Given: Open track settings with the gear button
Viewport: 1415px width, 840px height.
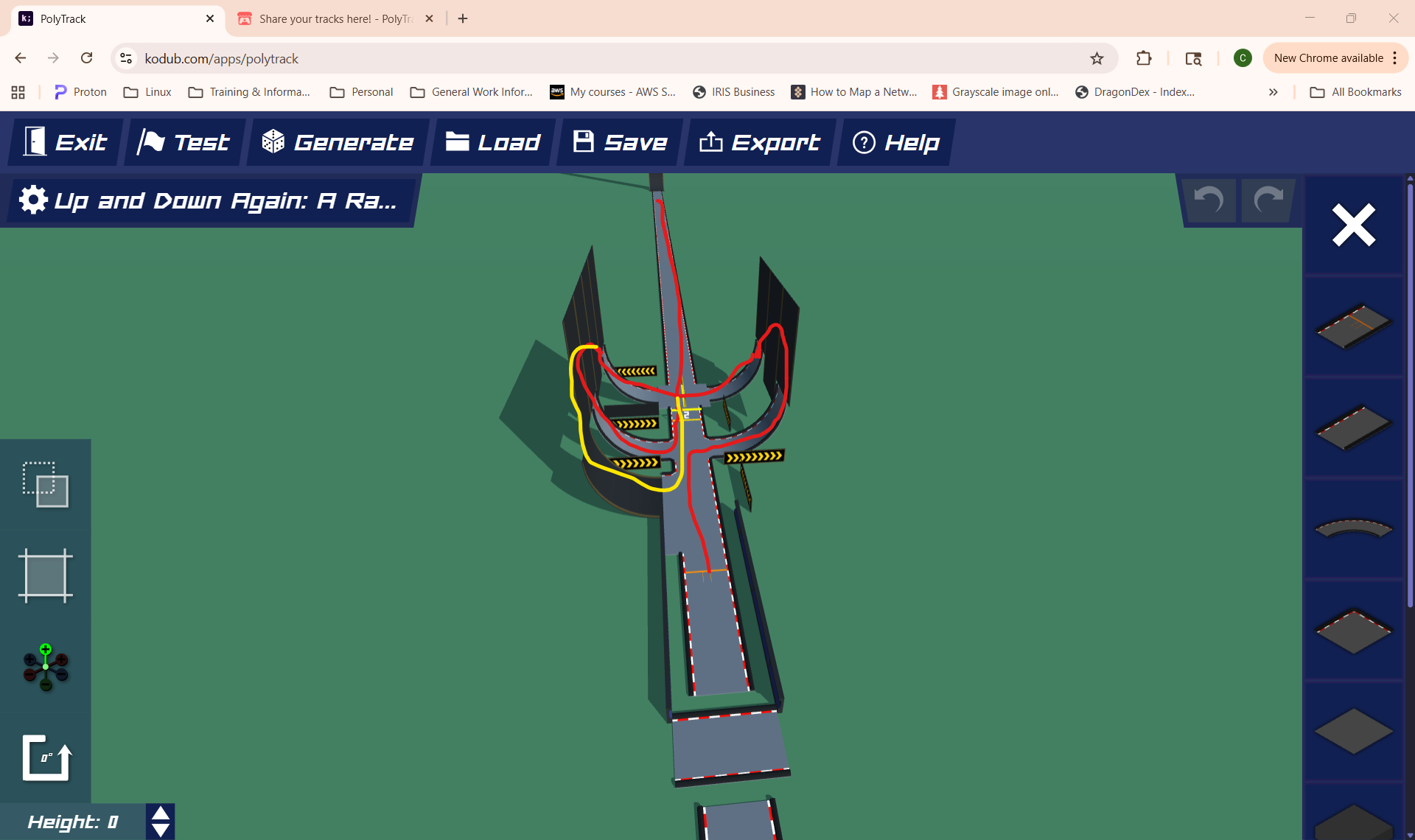Looking at the screenshot, I should pyautogui.click(x=33, y=200).
